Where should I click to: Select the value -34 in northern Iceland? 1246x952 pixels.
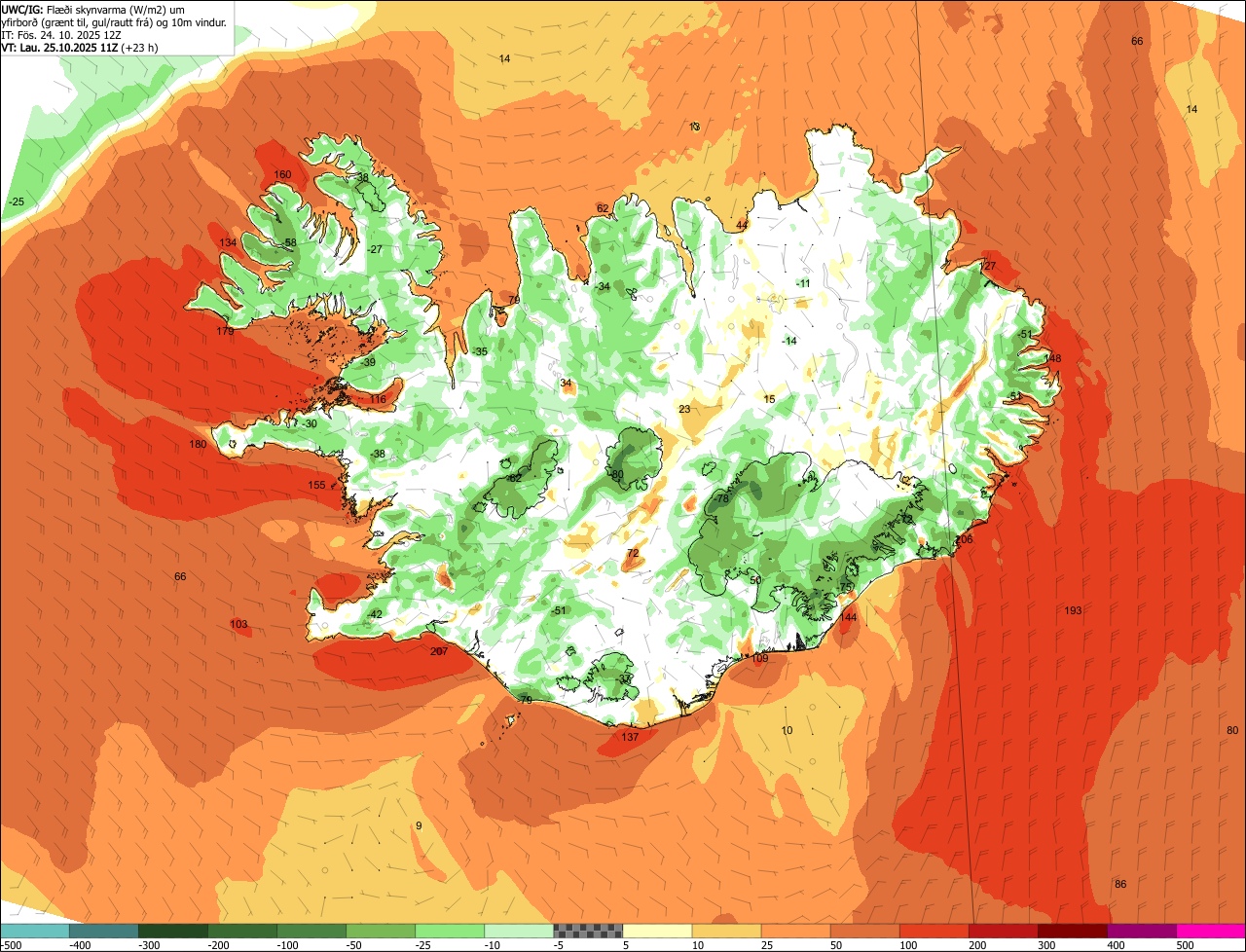(602, 287)
